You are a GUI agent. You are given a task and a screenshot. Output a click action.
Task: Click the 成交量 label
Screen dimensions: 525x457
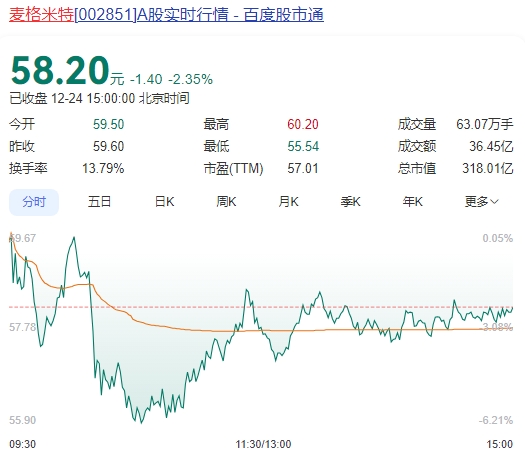(x=417, y=125)
